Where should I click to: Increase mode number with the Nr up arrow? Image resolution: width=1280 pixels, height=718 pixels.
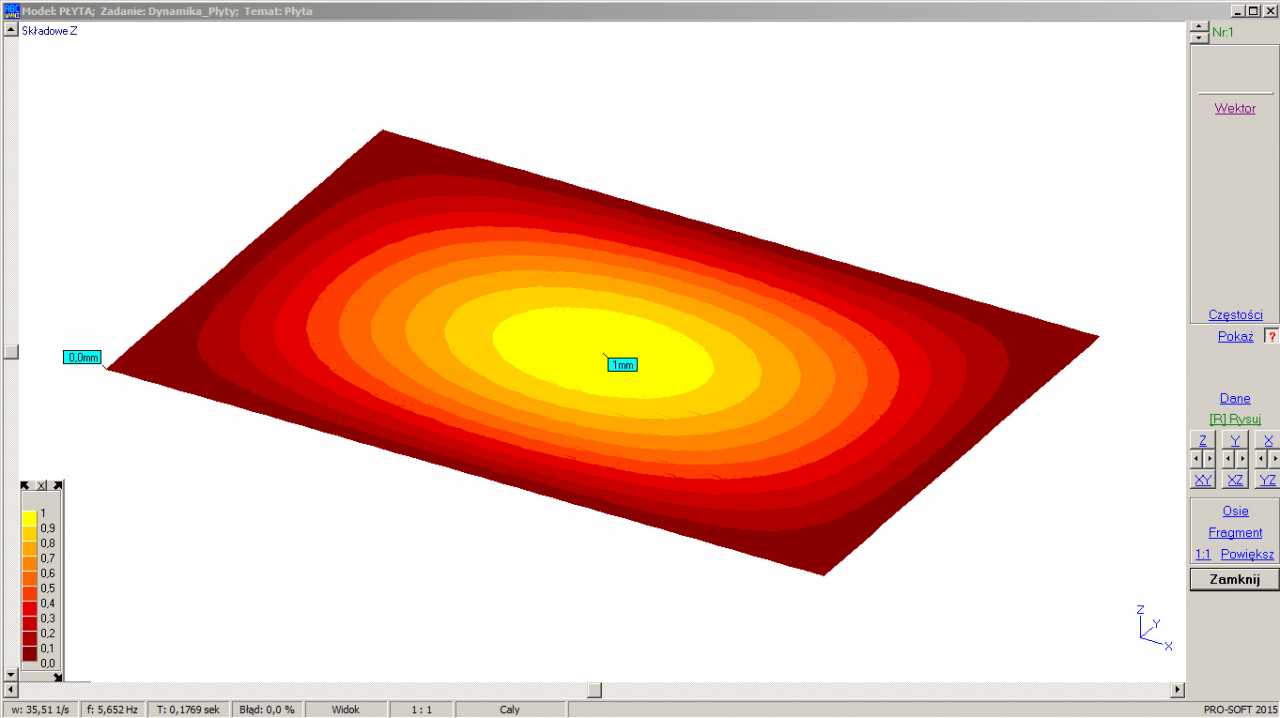pos(1199,27)
